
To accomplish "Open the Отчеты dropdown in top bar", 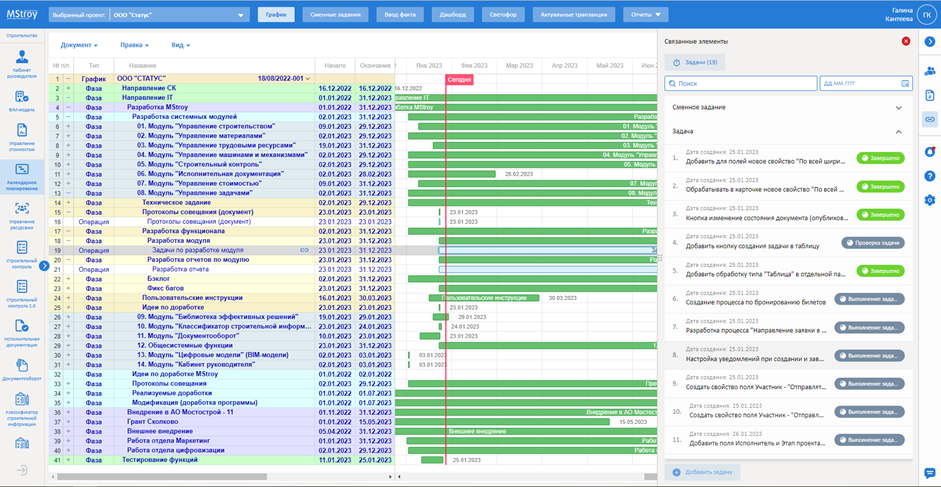I will click(x=649, y=15).
